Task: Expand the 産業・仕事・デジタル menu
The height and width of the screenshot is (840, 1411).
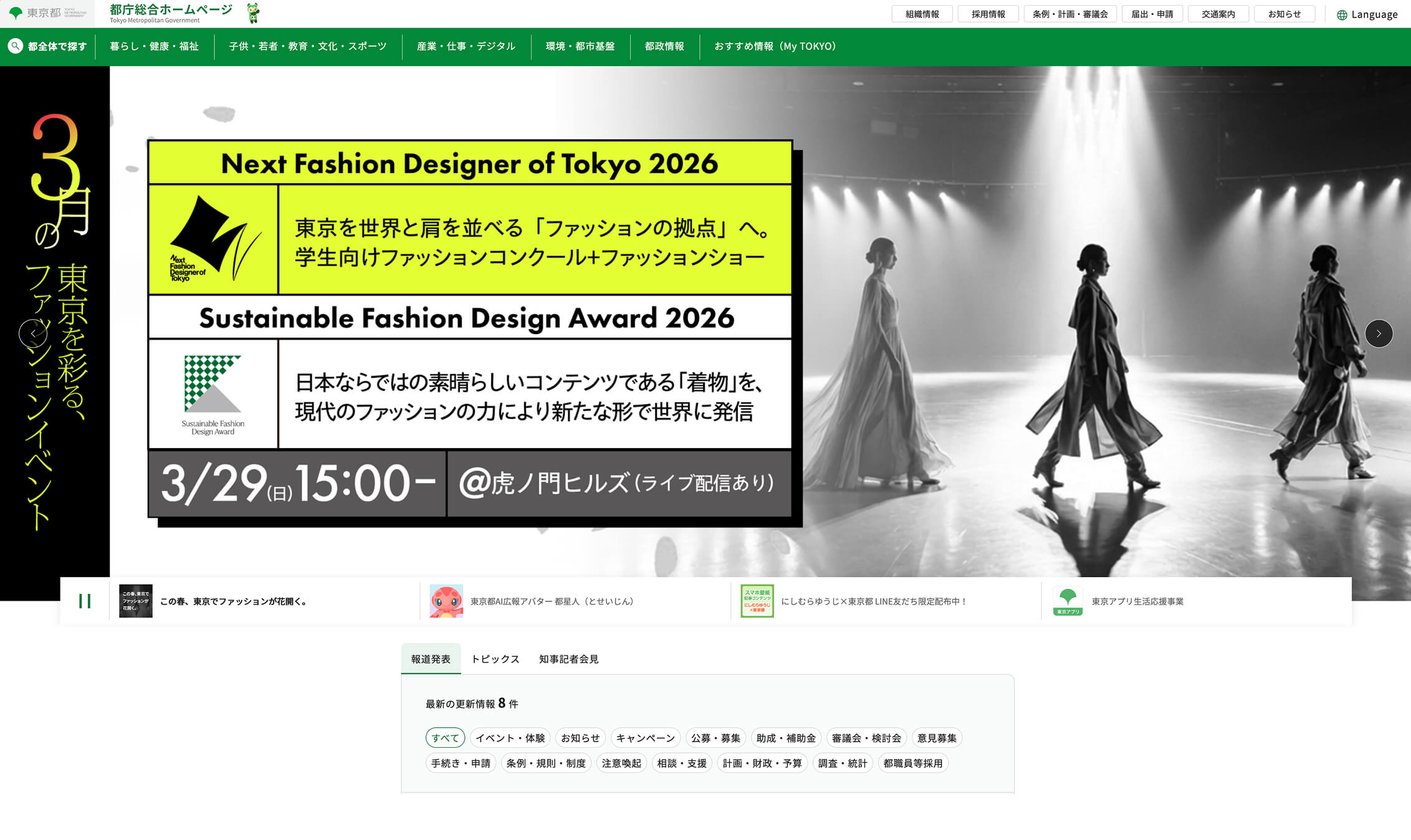Action: pyautogui.click(x=466, y=47)
